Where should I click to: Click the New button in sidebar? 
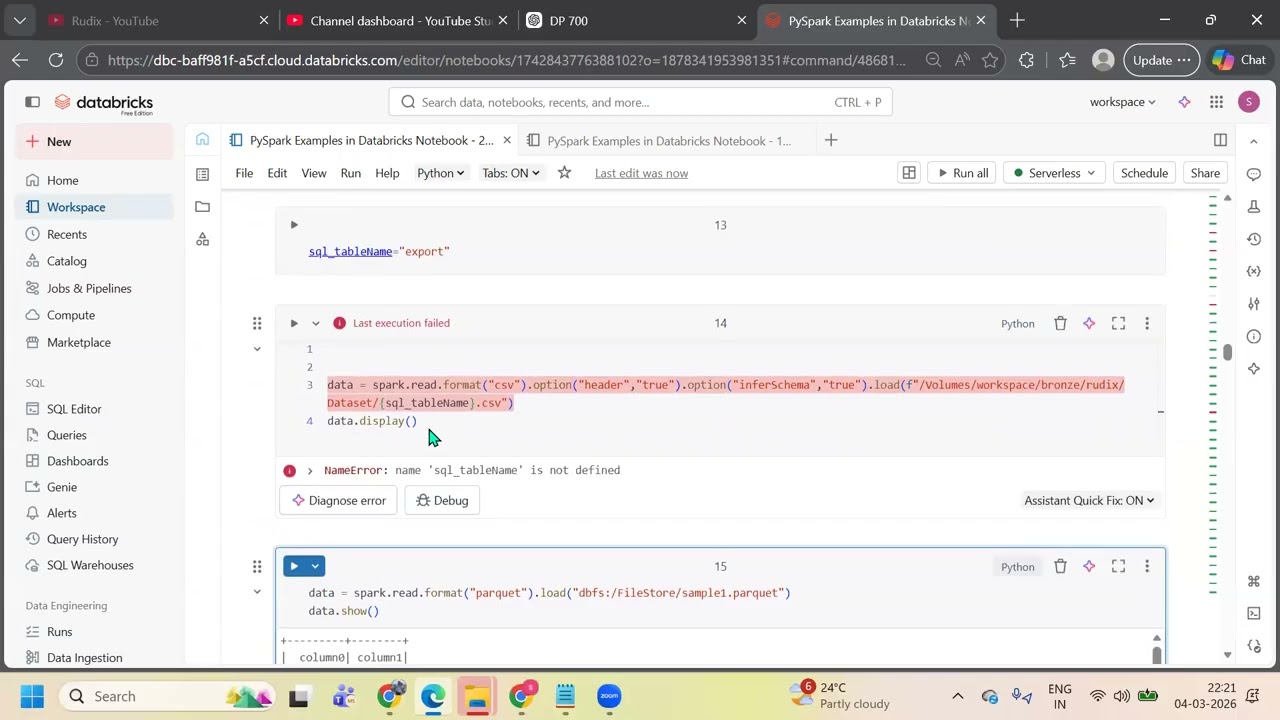point(94,141)
